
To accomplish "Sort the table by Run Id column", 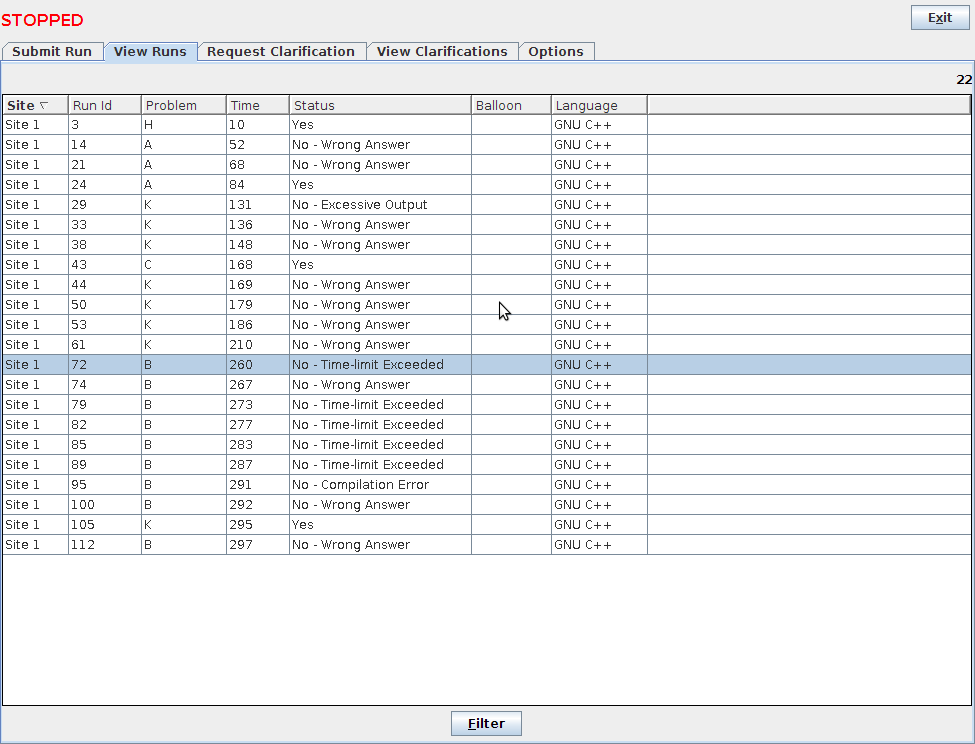I will [x=104, y=105].
